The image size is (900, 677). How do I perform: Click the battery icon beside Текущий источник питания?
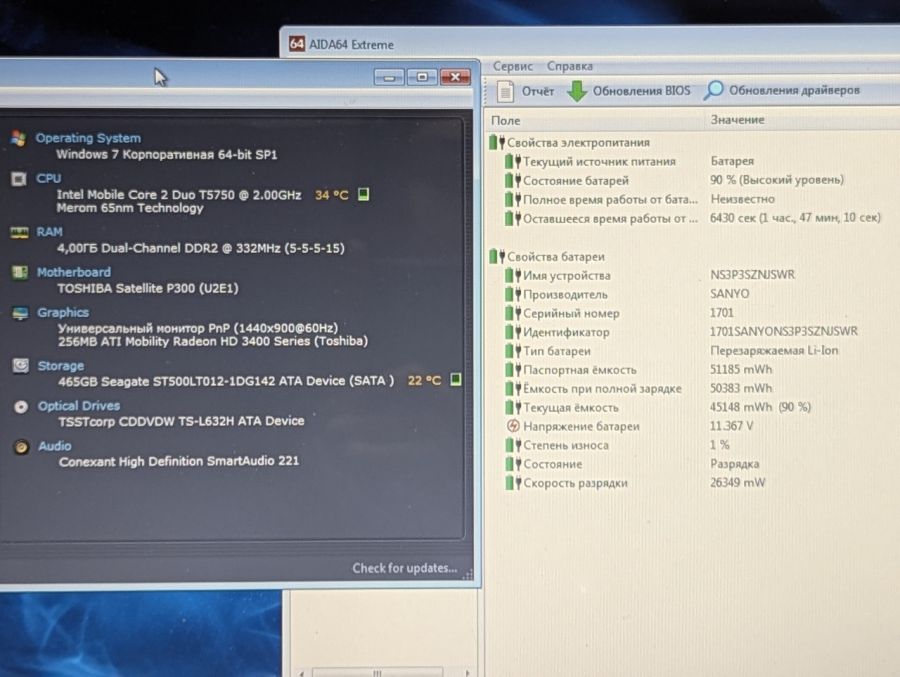[513, 161]
